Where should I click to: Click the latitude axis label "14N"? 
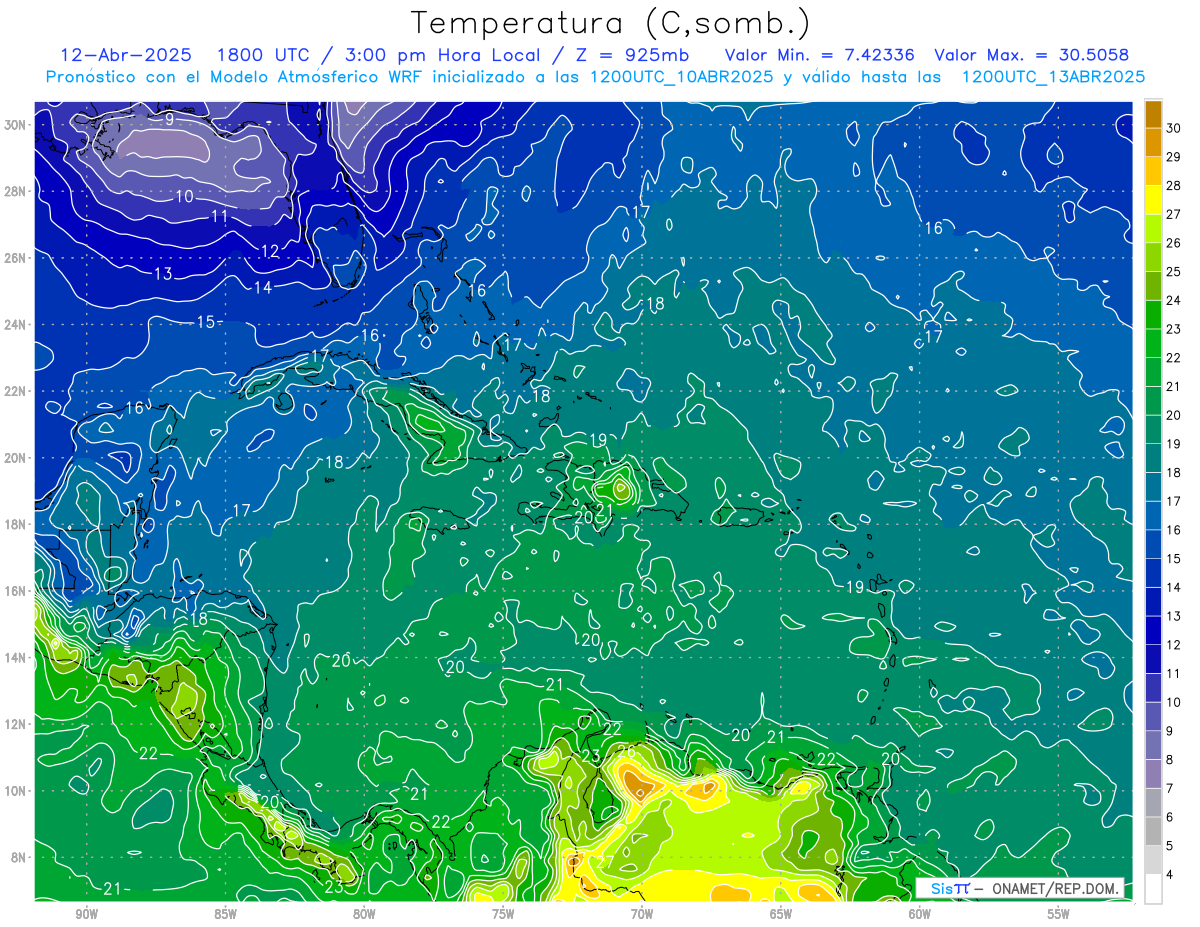point(17,657)
